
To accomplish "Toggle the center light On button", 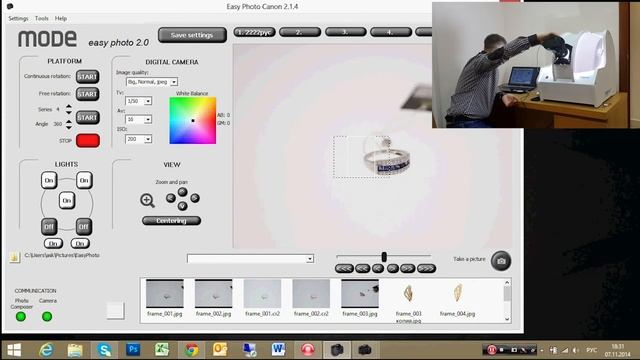I will pos(67,200).
